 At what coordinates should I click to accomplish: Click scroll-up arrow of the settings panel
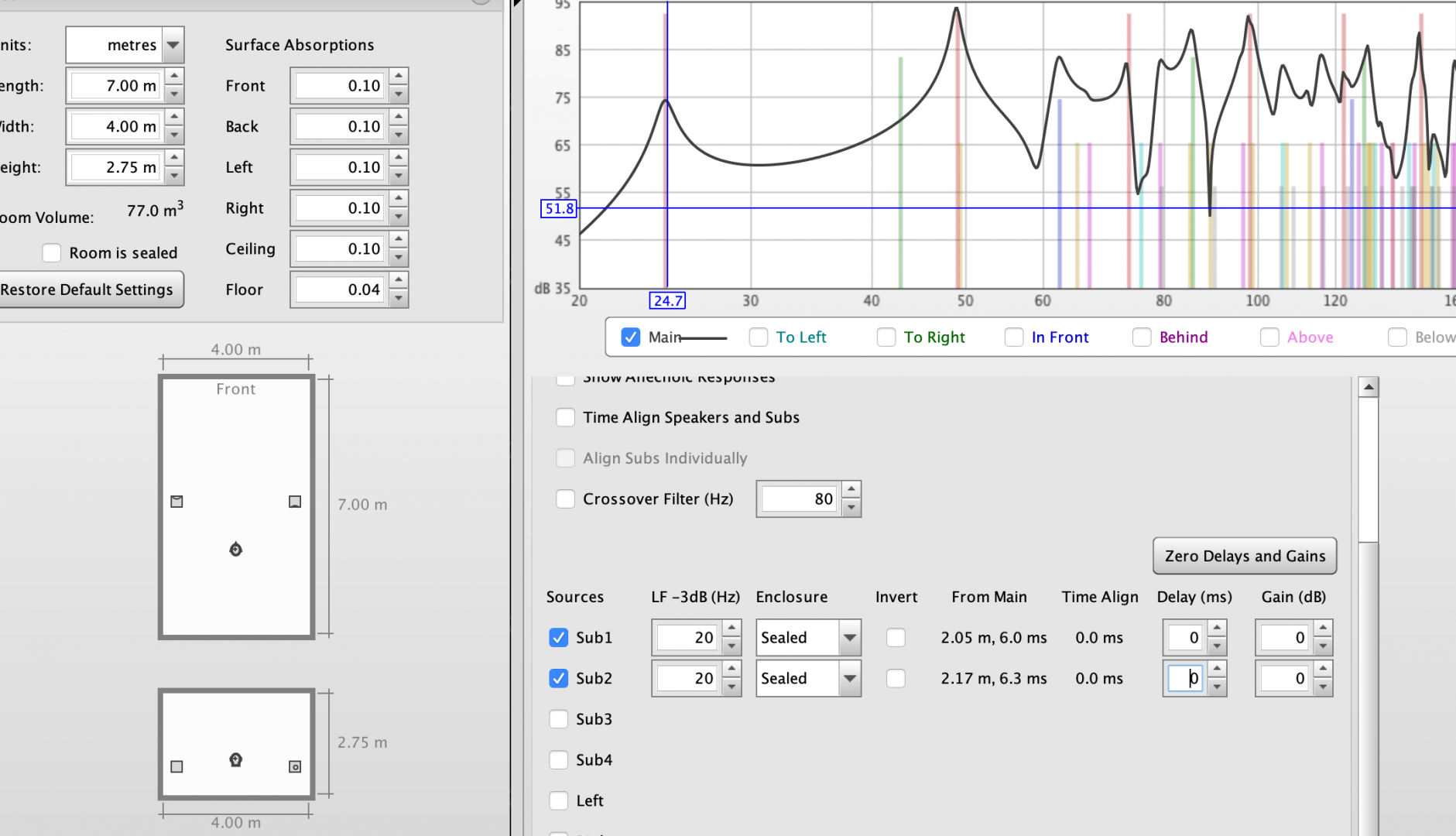(1369, 387)
